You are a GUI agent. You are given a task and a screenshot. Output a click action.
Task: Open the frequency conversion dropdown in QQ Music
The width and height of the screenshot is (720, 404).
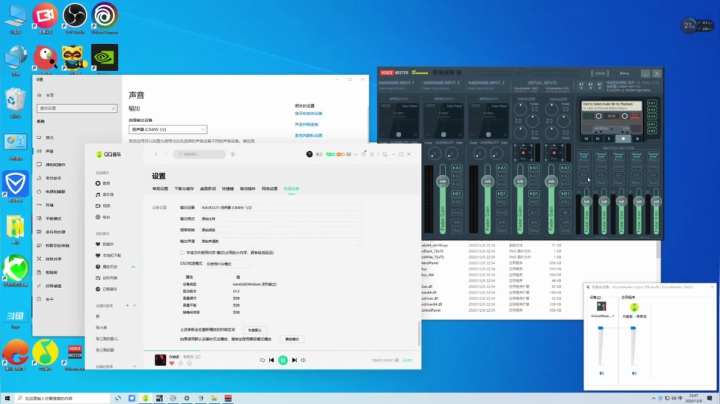(x=281, y=230)
